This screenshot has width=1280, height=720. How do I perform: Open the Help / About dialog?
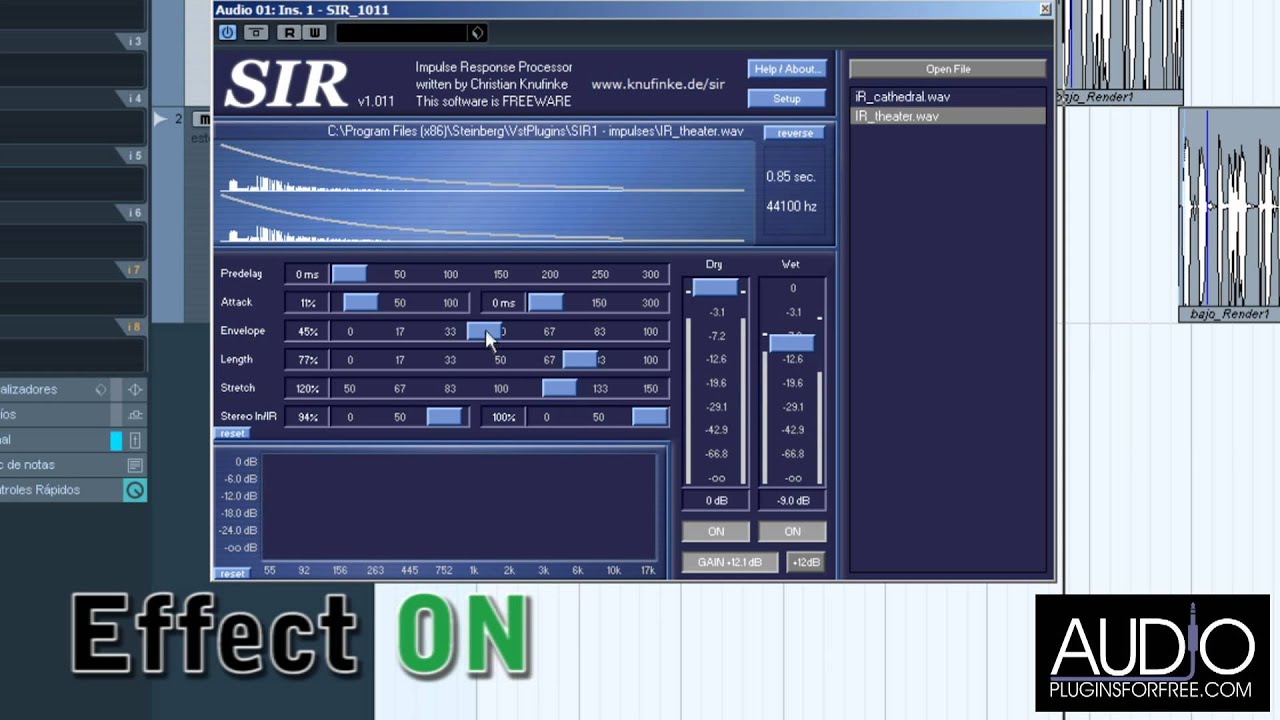click(787, 69)
